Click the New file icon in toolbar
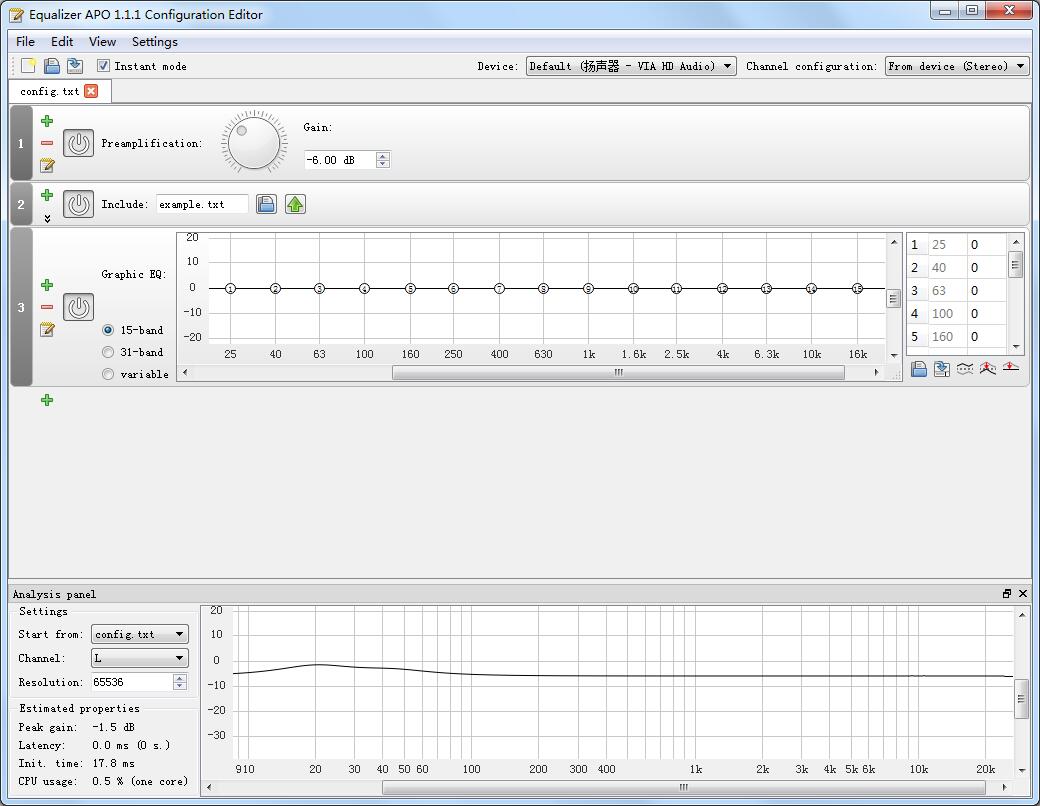 click(x=28, y=66)
